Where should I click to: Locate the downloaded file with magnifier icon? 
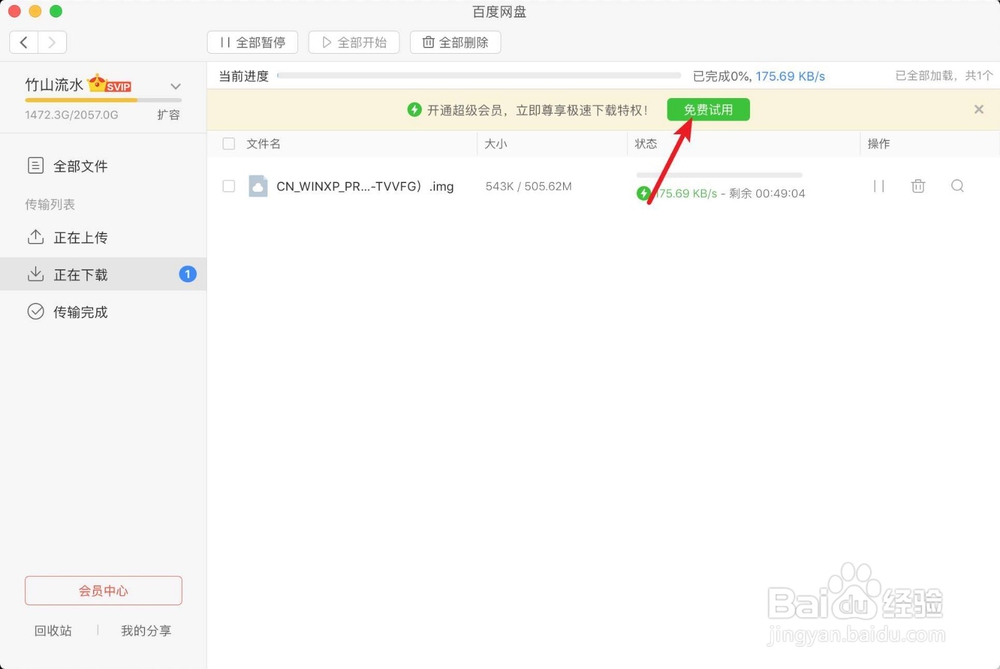[x=957, y=186]
